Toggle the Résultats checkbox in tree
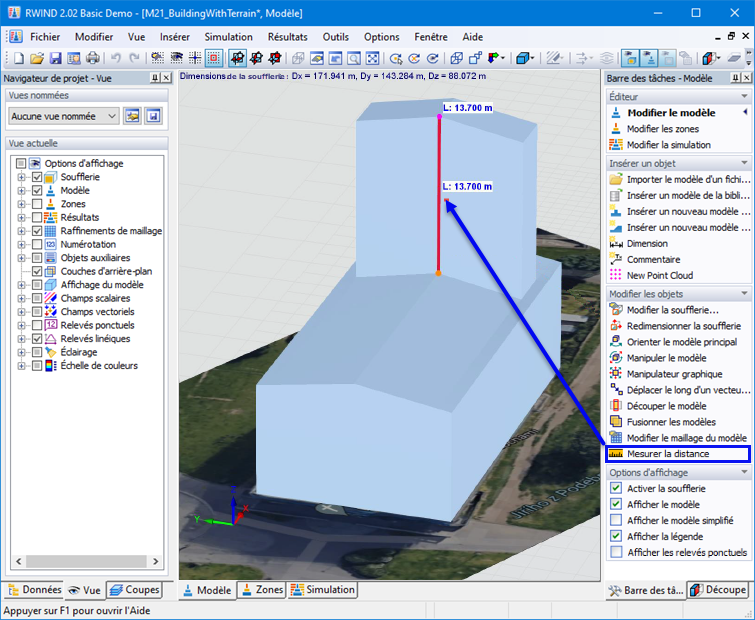This screenshot has height=620, width=755. coord(37,218)
